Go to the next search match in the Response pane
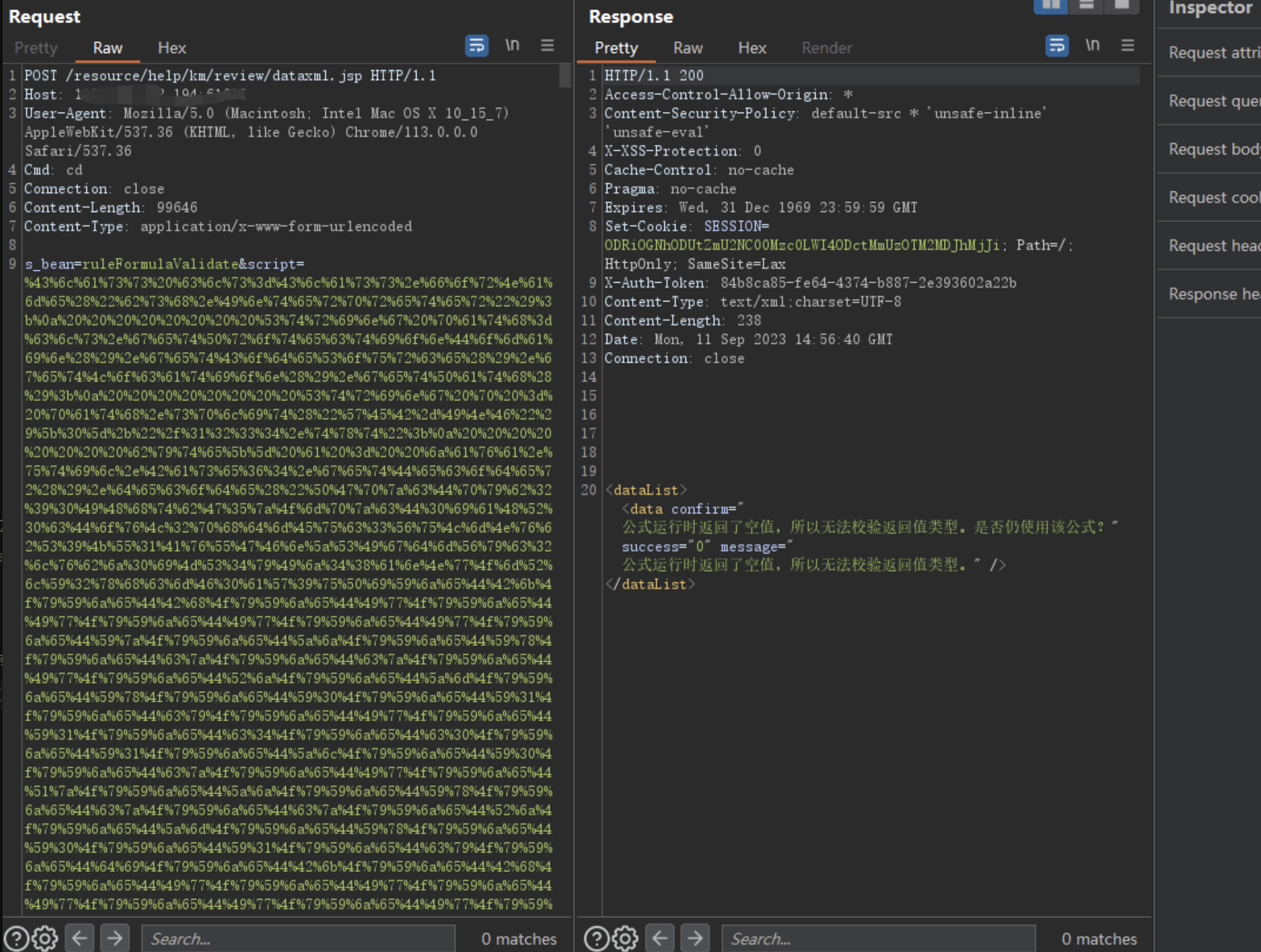1261x952 pixels. tap(695, 938)
